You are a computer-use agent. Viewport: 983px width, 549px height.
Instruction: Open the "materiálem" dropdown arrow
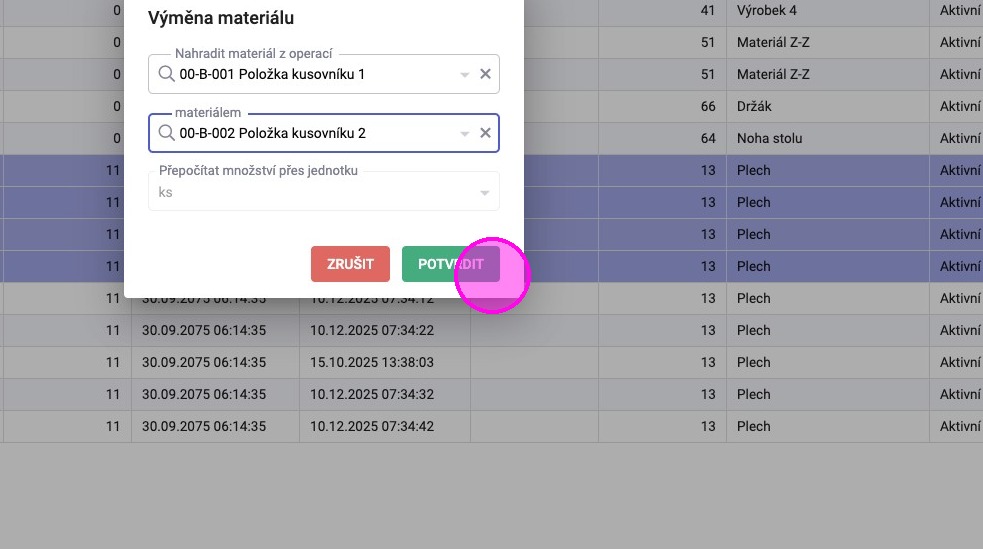465,134
